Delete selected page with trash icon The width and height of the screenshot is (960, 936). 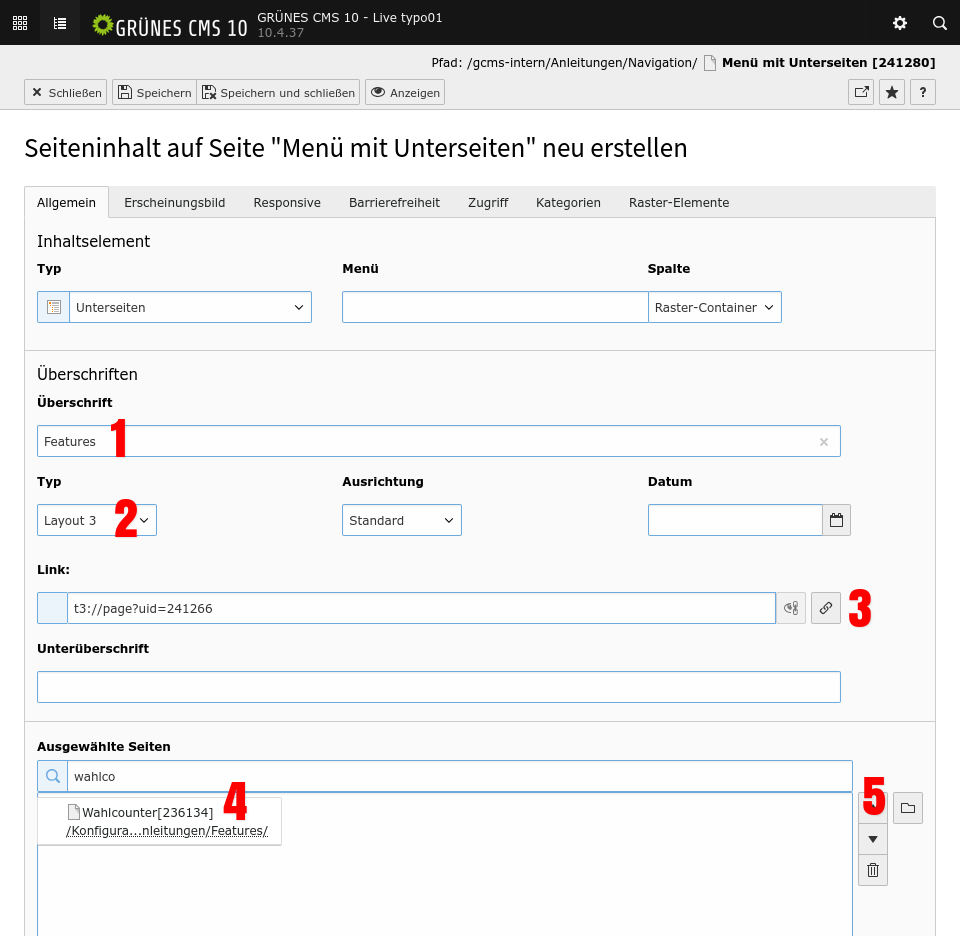(872, 870)
